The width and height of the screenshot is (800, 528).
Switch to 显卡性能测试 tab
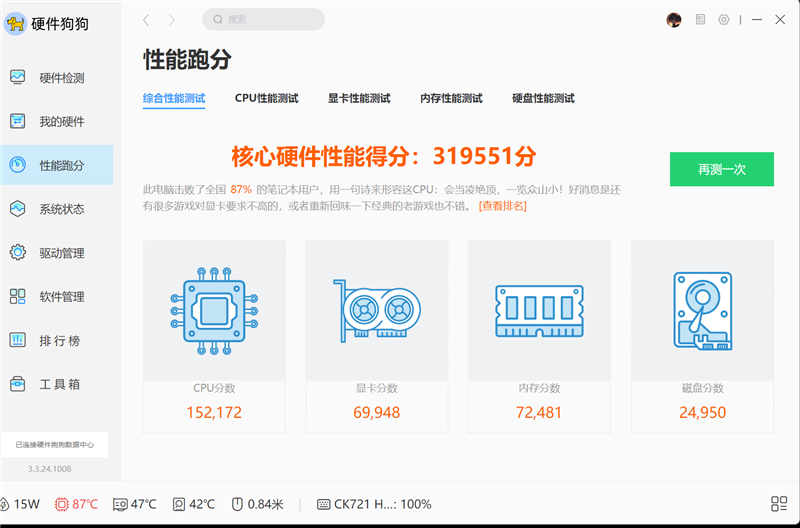359,98
